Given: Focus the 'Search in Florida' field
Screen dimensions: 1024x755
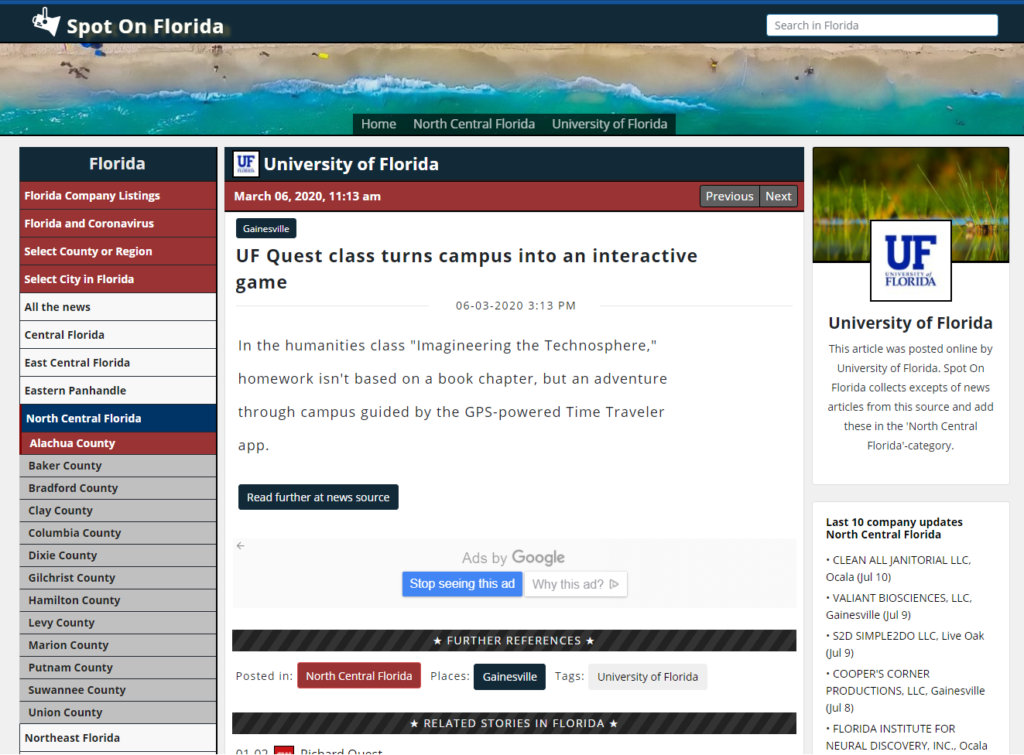Looking at the screenshot, I should click(881, 25).
